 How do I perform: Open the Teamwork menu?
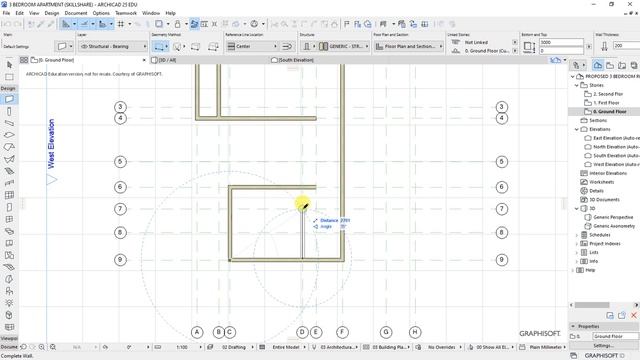pos(126,13)
